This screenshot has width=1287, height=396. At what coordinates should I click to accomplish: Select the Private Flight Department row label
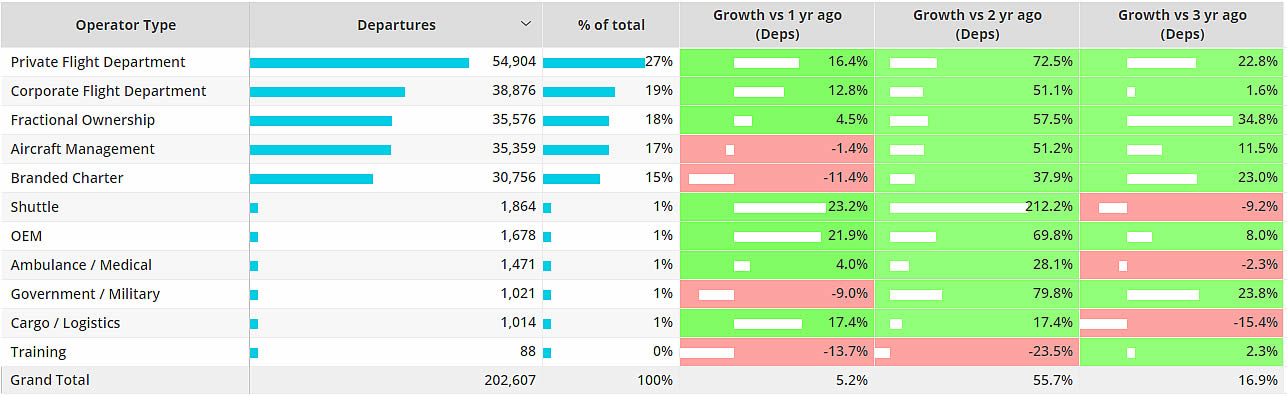pyautogui.click(x=98, y=62)
